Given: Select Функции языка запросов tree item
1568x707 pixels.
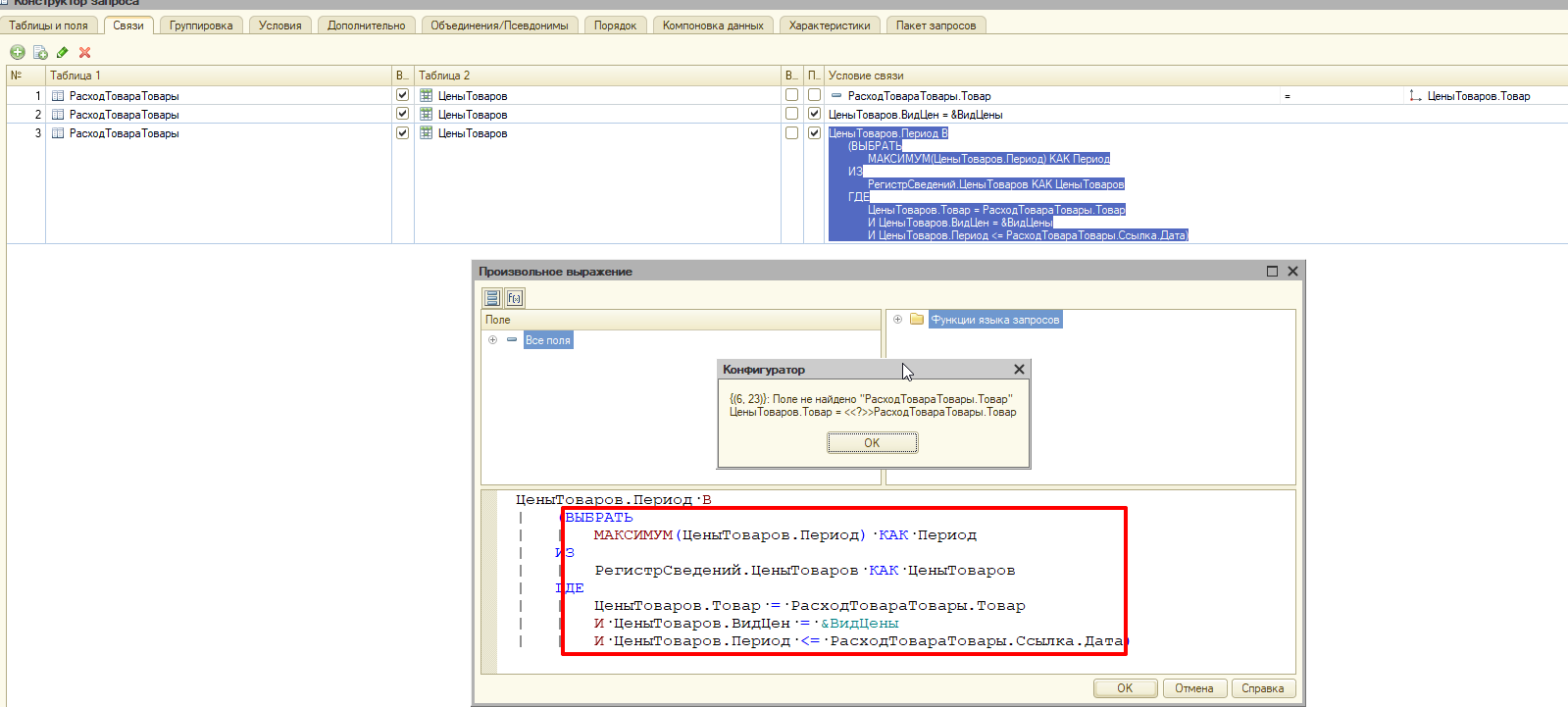Looking at the screenshot, I should 995,320.
